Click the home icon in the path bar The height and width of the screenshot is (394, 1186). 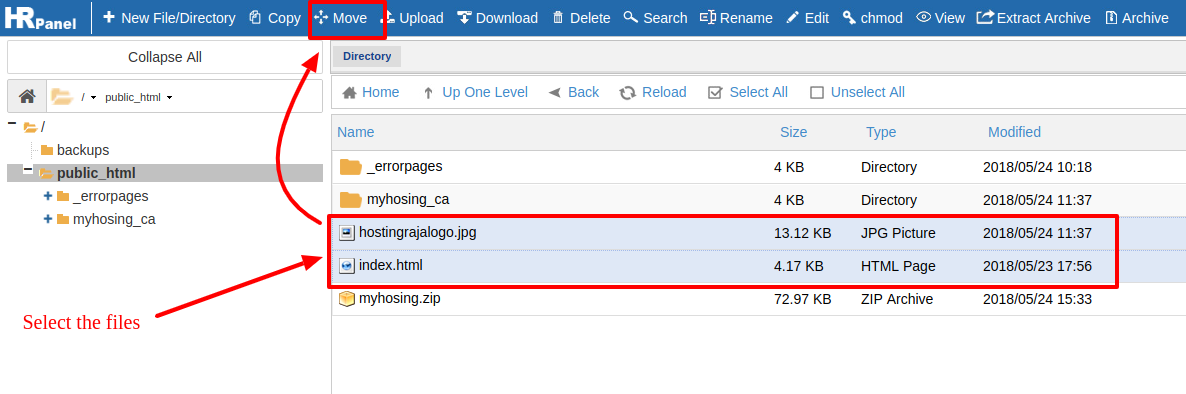27,96
